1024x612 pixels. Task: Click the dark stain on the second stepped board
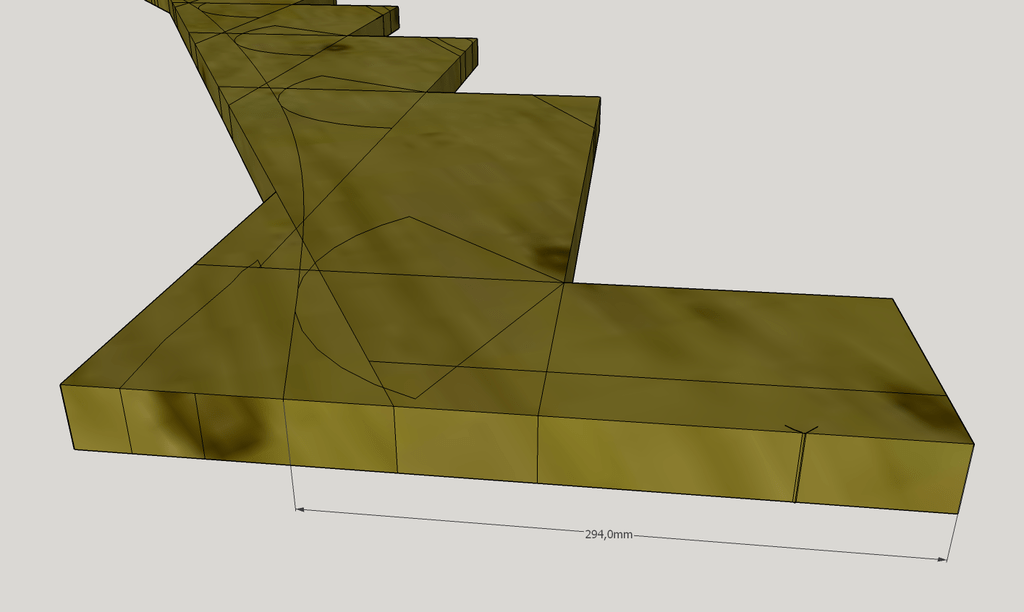click(x=335, y=47)
